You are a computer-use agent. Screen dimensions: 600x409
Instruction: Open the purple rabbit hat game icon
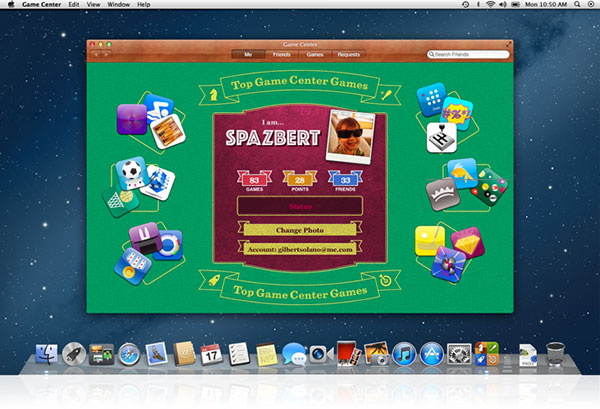point(145,238)
